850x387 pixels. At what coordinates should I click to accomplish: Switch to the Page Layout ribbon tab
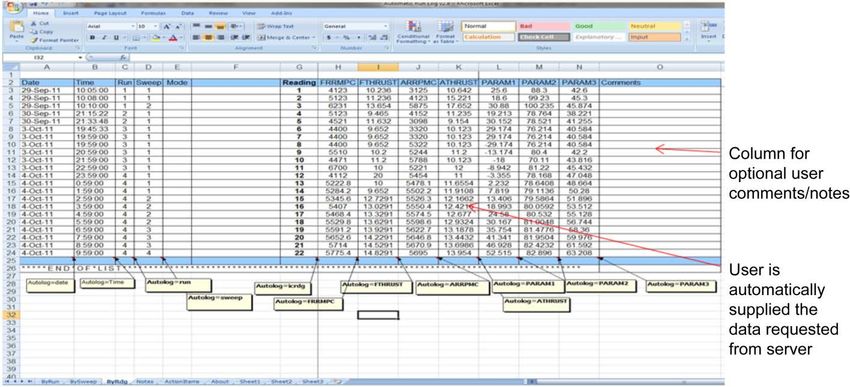click(x=111, y=12)
